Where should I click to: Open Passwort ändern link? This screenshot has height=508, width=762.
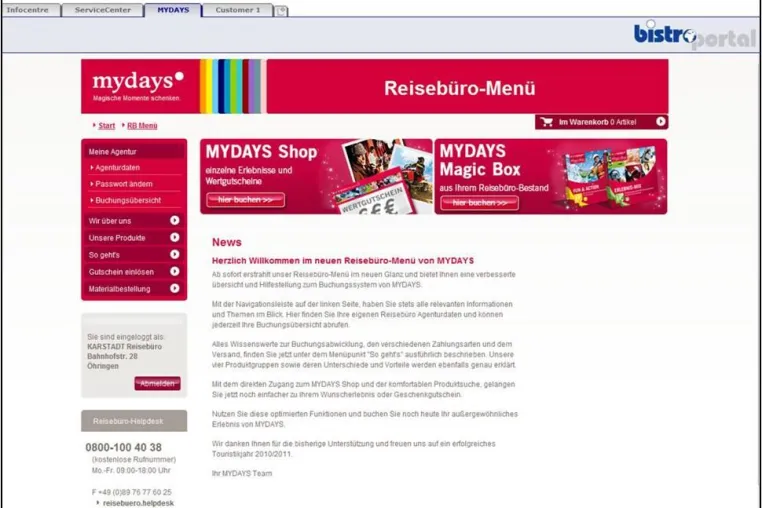[x=123, y=184]
